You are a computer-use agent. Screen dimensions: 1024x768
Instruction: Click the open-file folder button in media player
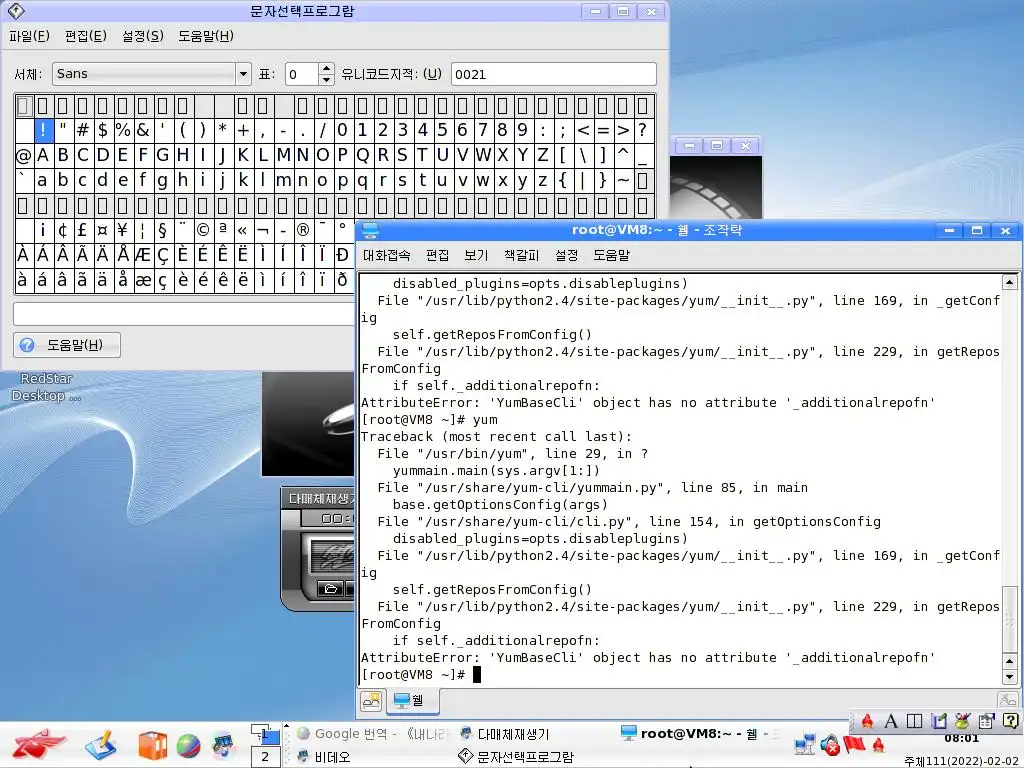pyautogui.click(x=330, y=588)
